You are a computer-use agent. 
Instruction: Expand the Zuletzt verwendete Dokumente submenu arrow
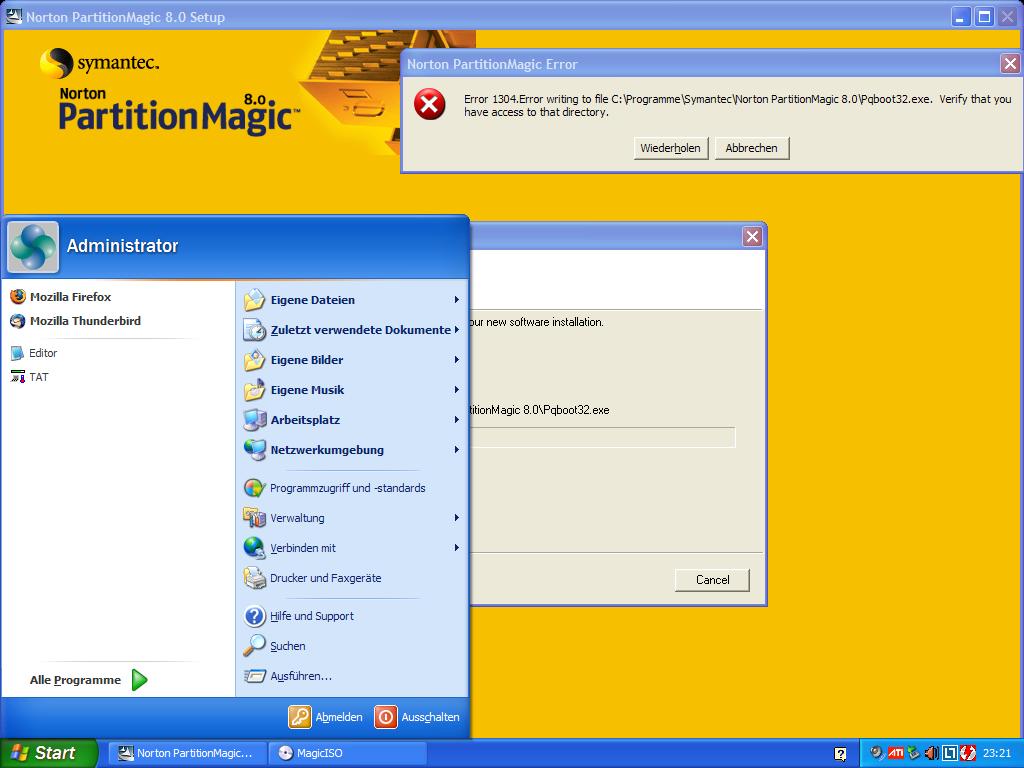(x=456, y=330)
